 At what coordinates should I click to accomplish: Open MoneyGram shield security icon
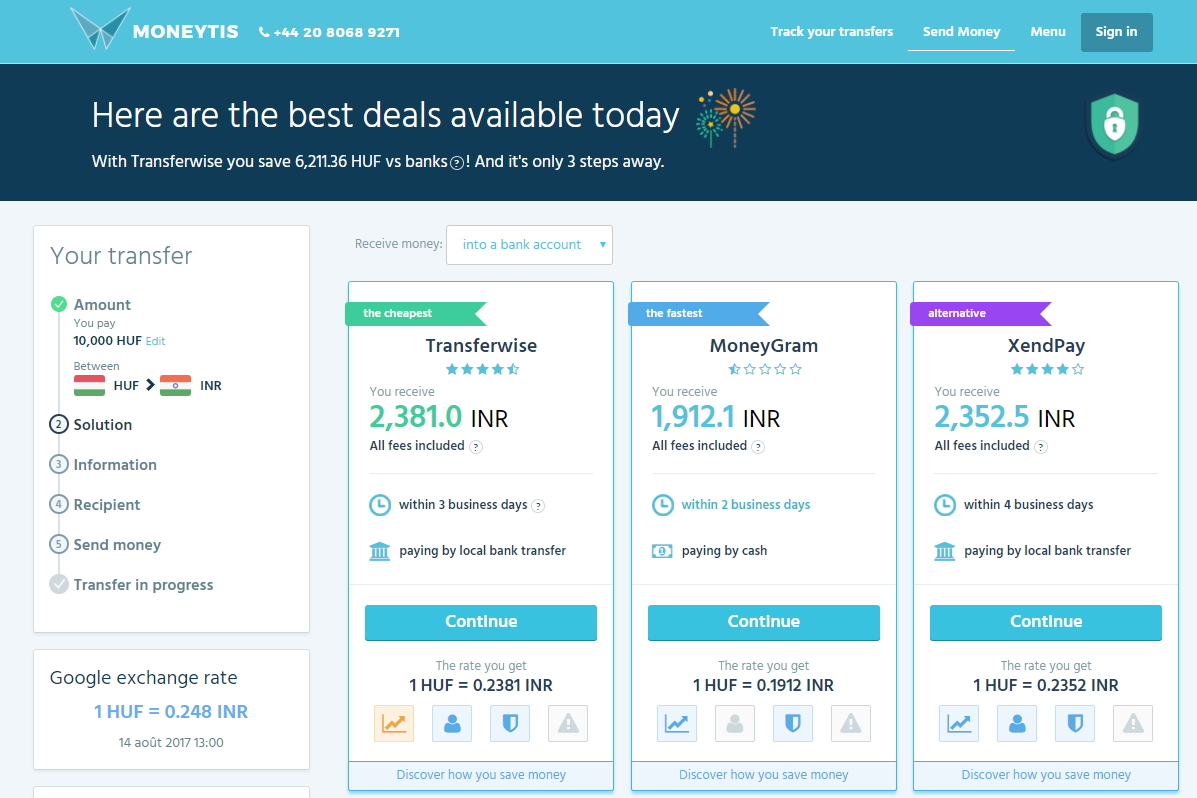[x=792, y=723]
